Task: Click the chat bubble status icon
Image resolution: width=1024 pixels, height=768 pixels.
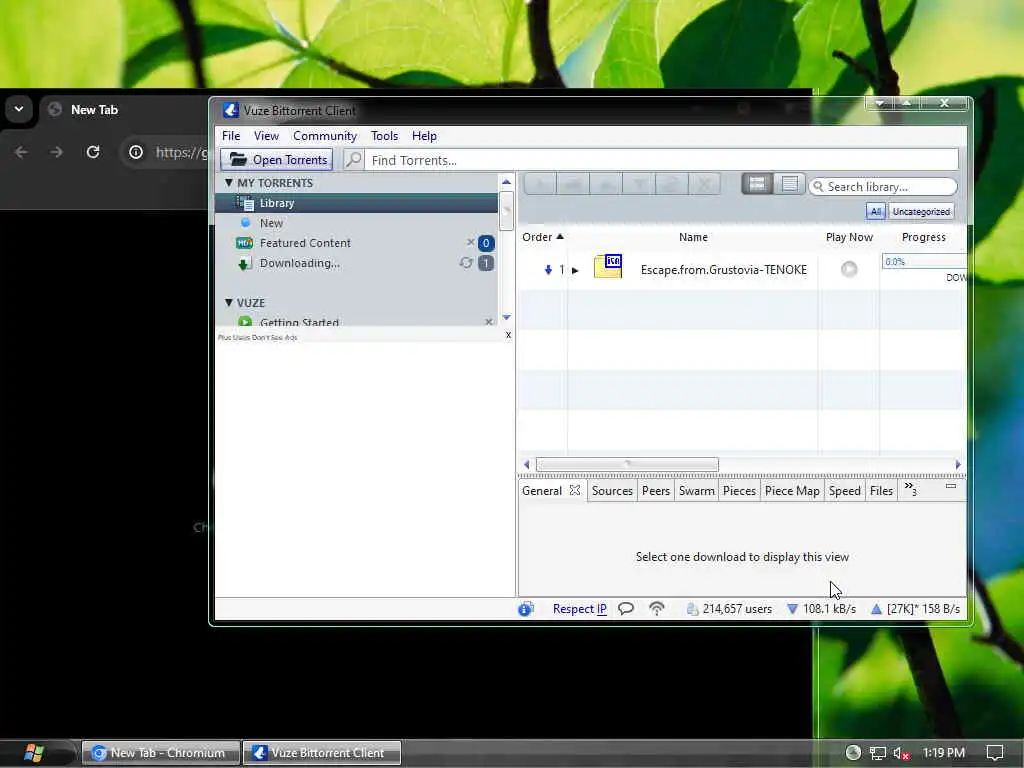Action: [x=626, y=609]
